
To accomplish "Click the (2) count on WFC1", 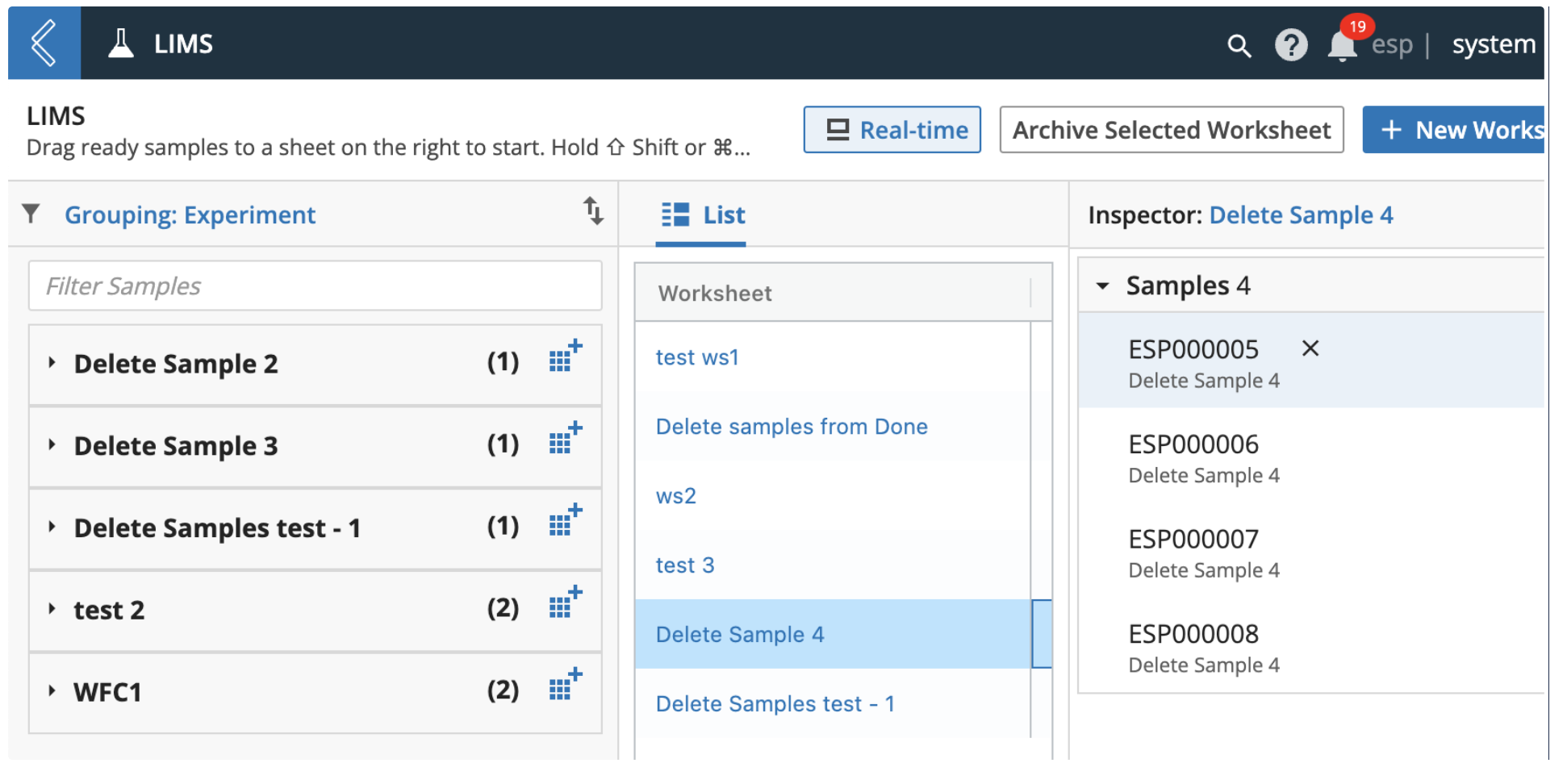I will [503, 690].
